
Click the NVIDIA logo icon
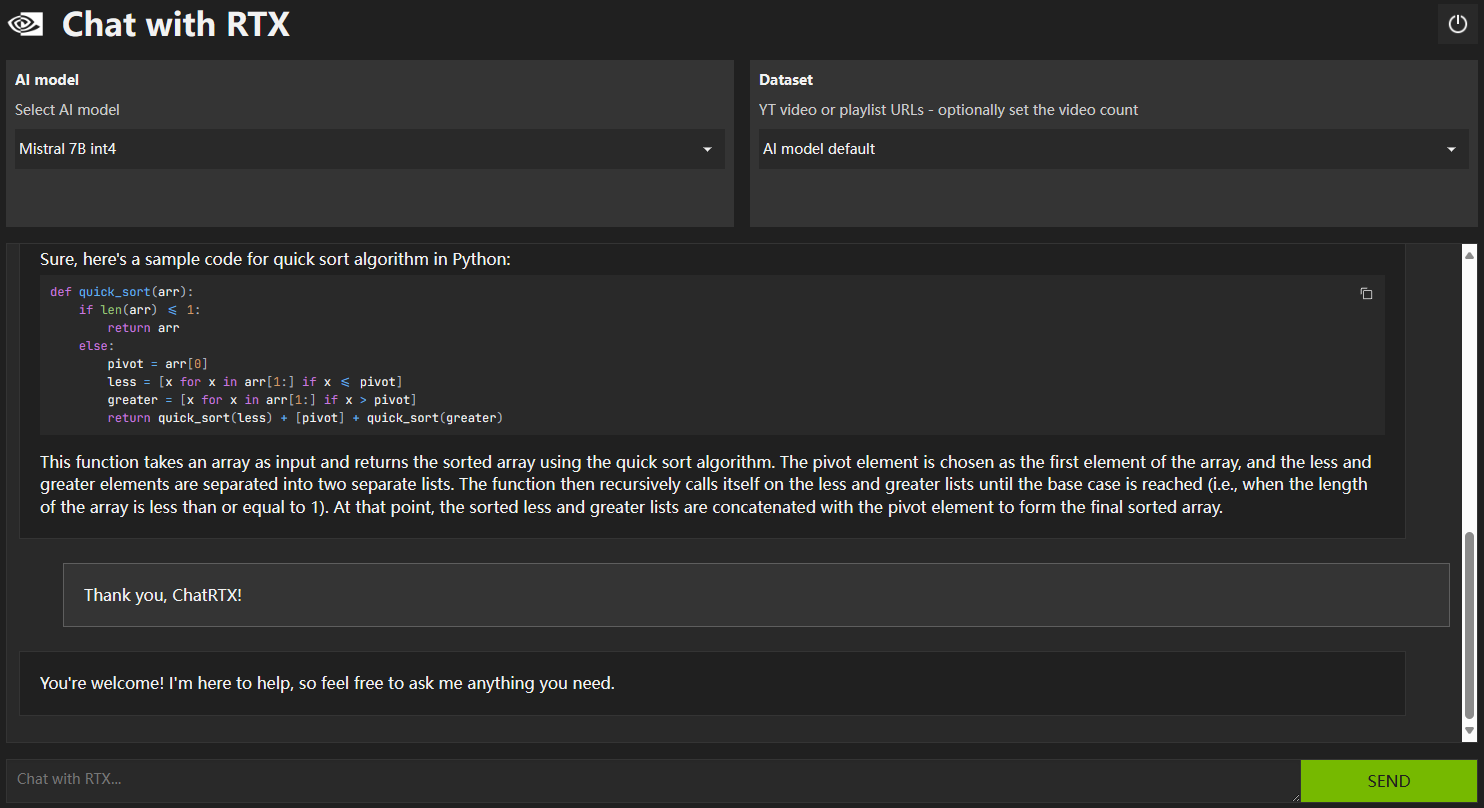coord(25,24)
